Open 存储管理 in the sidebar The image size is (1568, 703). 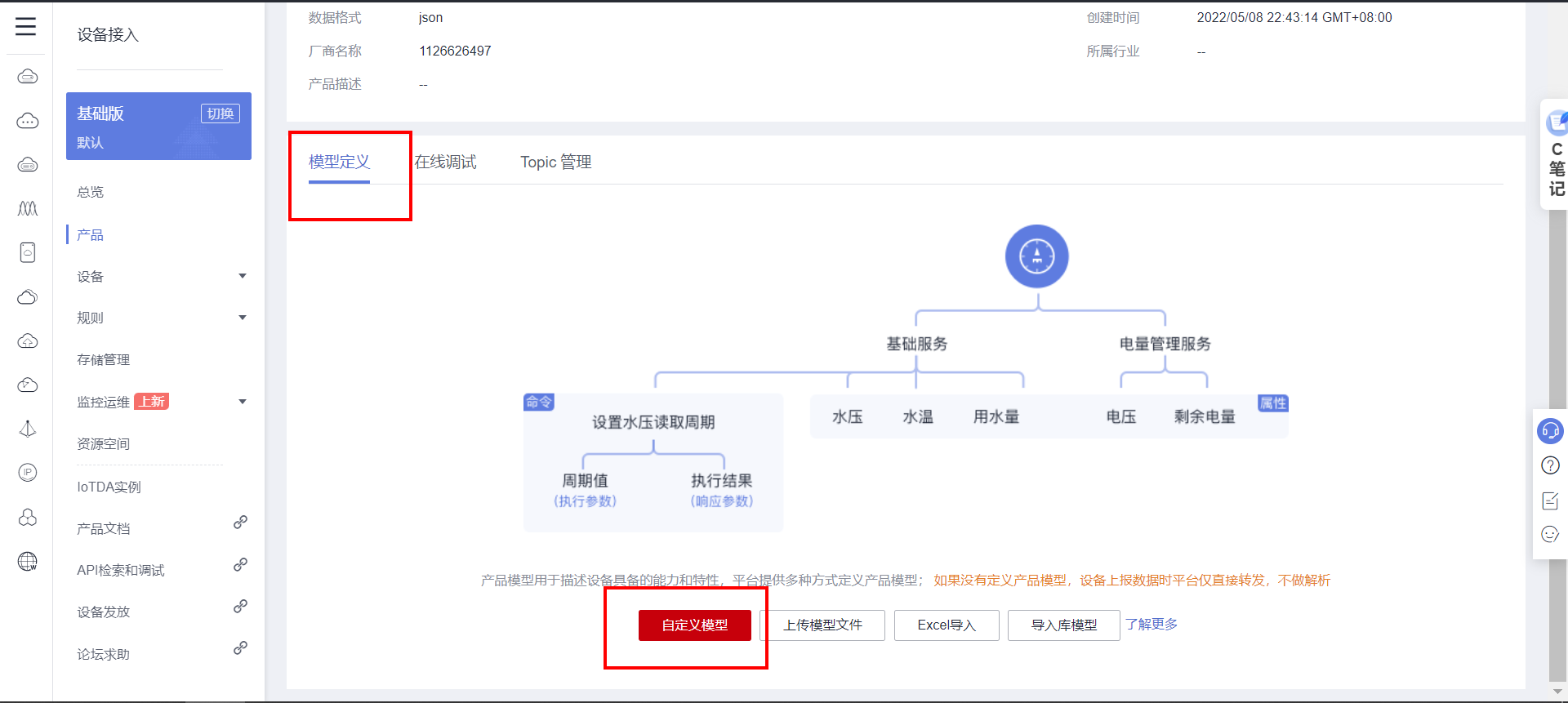pos(103,360)
